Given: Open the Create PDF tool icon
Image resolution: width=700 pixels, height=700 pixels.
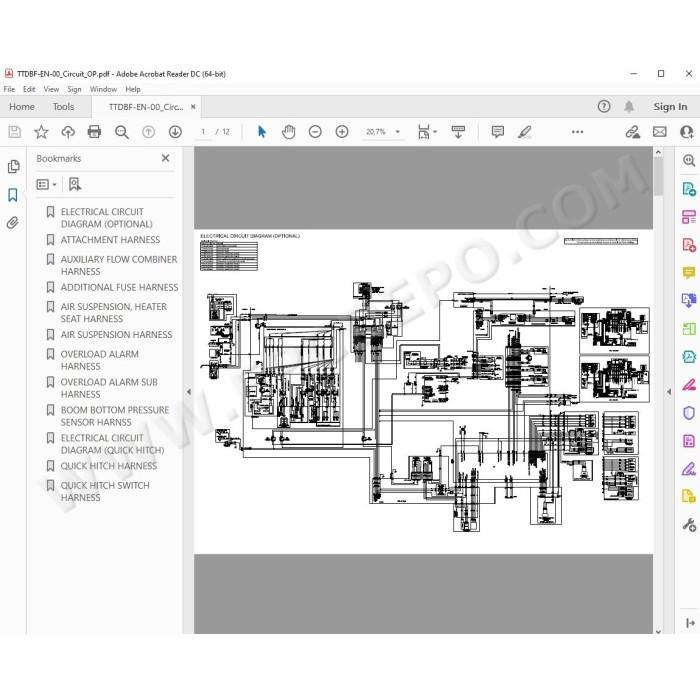Looking at the screenshot, I should [688, 245].
